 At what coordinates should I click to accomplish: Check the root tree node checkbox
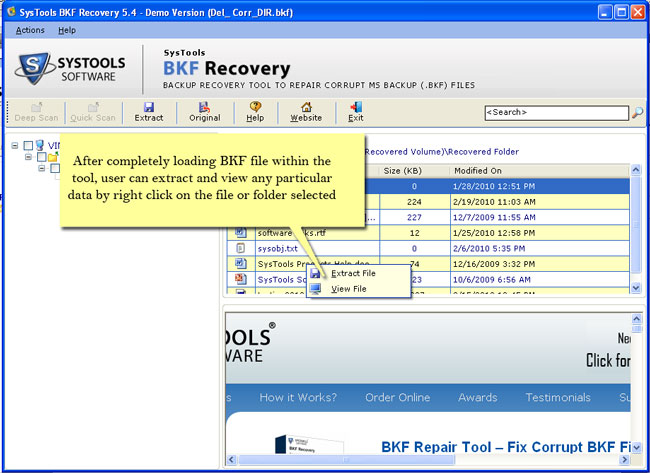click(28, 146)
